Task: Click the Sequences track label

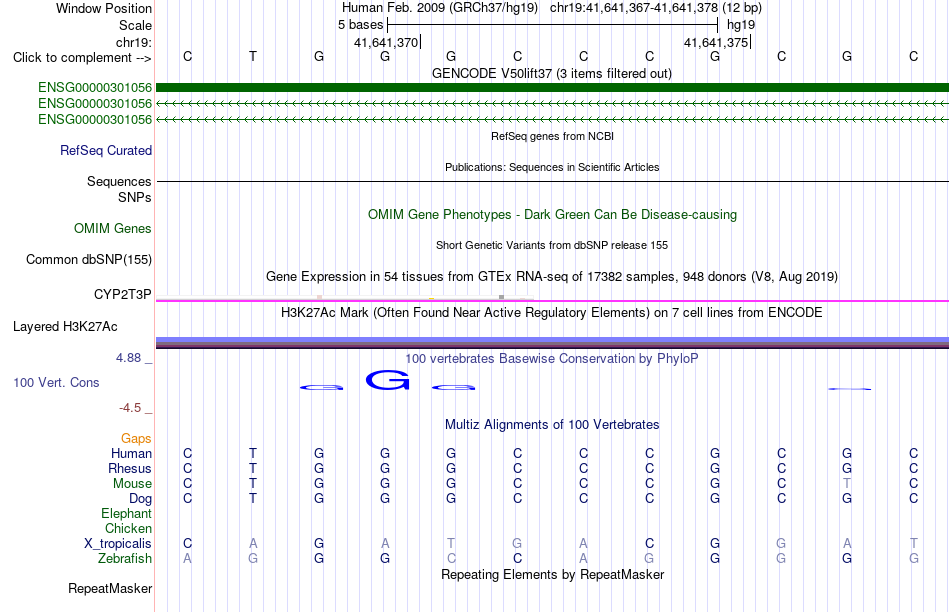Action: point(119,181)
